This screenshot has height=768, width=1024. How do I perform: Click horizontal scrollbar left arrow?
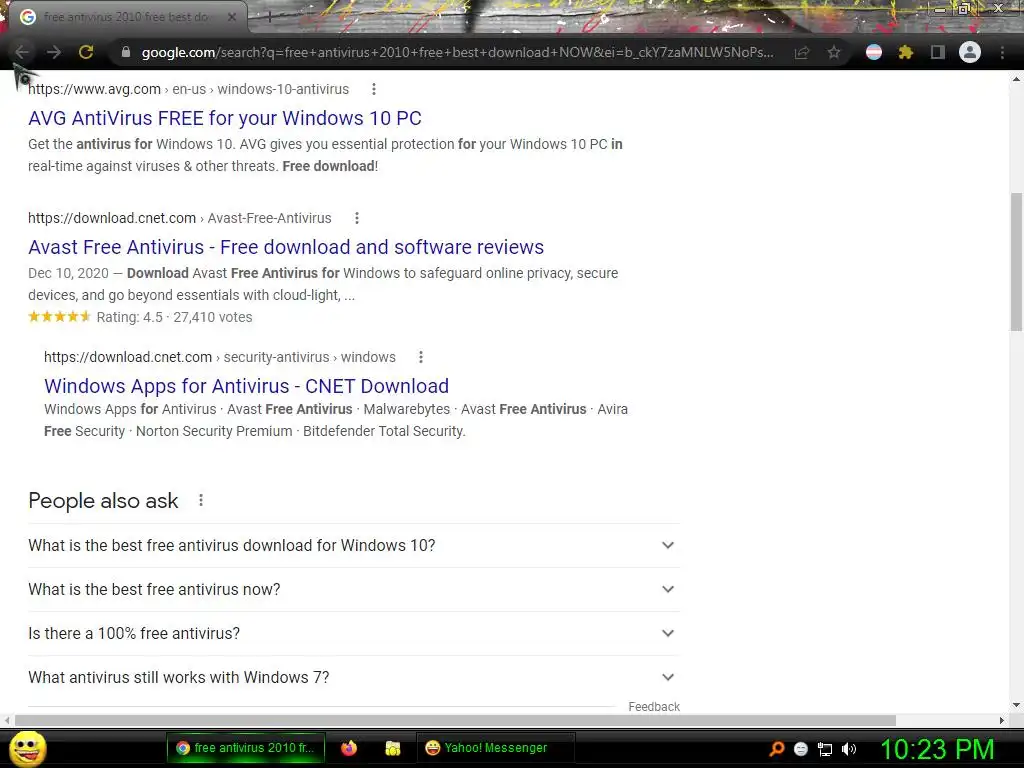pyautogui.click(x=7, y=720)
